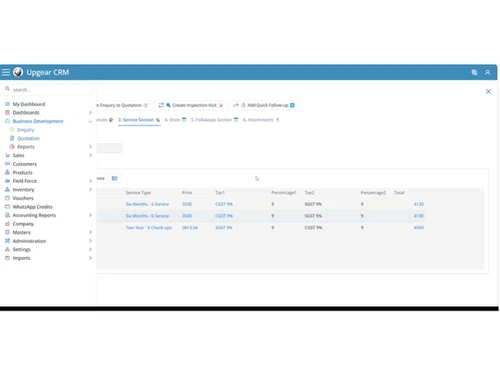
Task: Click Two Year - 6 Check-ups link
Action: tap(149, 228)
